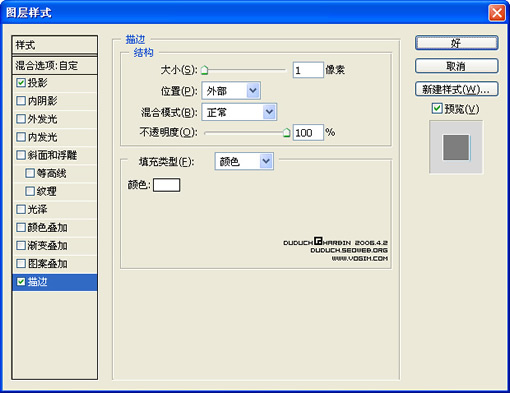510x393 pixels.
Task: Click the 大小 pixel value field
Action: pos(308,70)
